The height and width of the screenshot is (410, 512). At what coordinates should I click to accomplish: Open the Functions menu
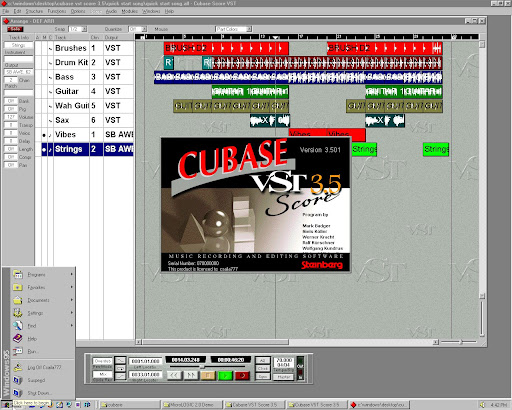coord(57,11)
